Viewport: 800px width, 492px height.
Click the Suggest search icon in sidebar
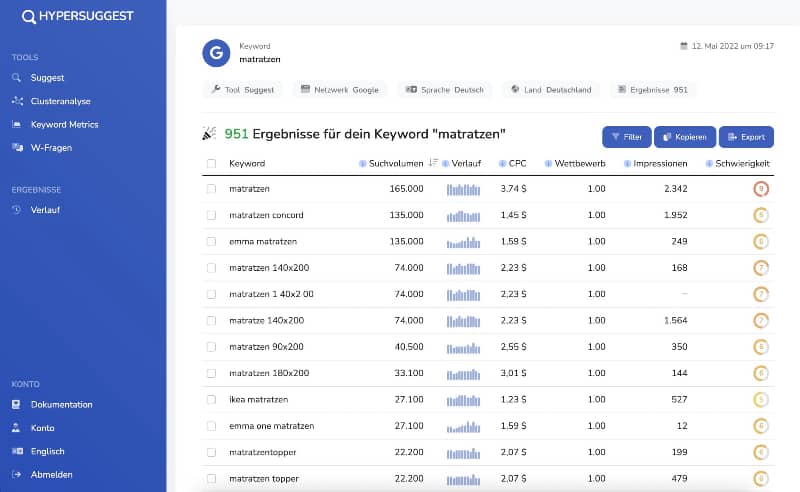click(17, 78)
